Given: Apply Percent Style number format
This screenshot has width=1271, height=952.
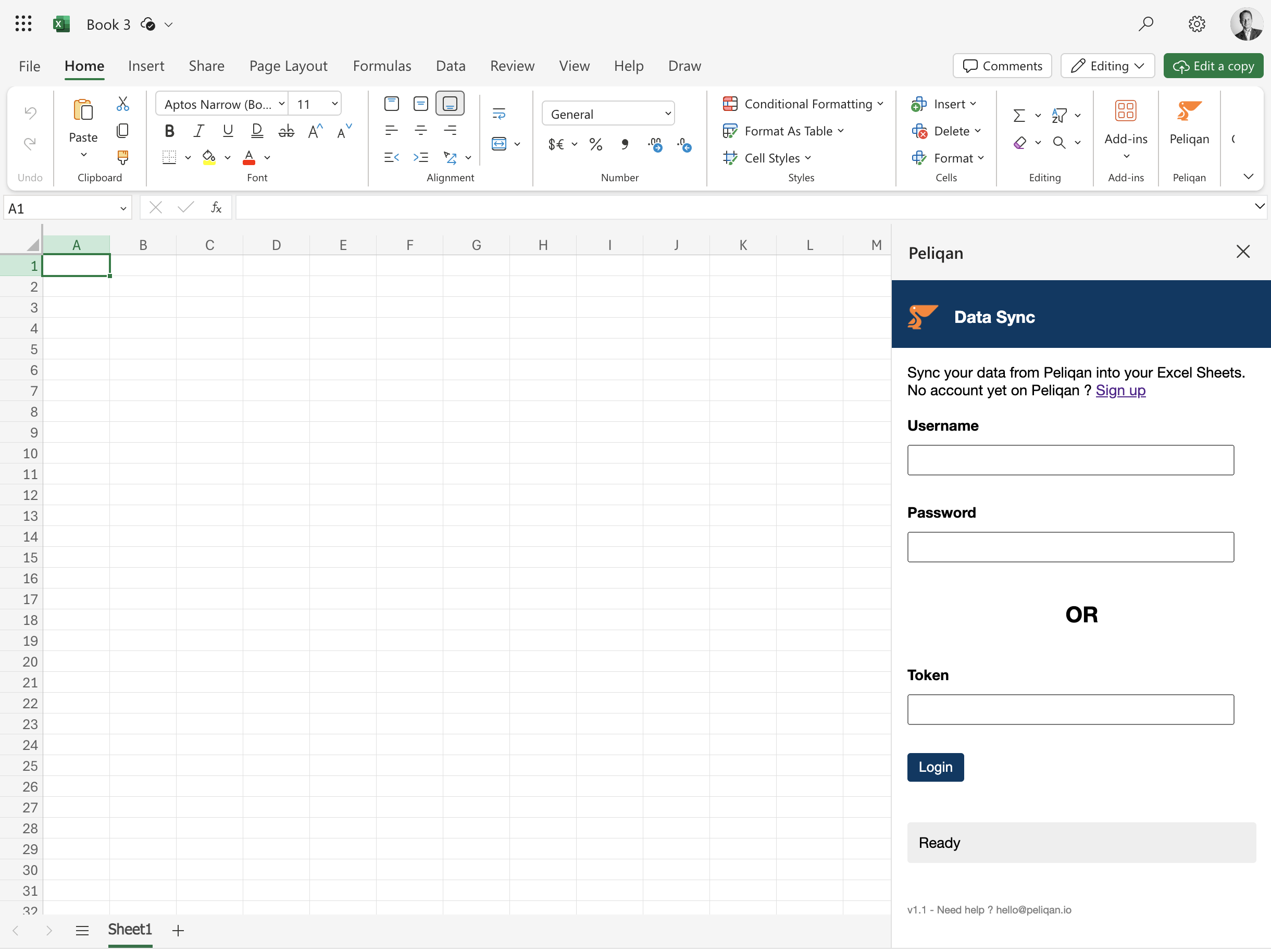Looking at the screenshot, I should coord(596,144).
